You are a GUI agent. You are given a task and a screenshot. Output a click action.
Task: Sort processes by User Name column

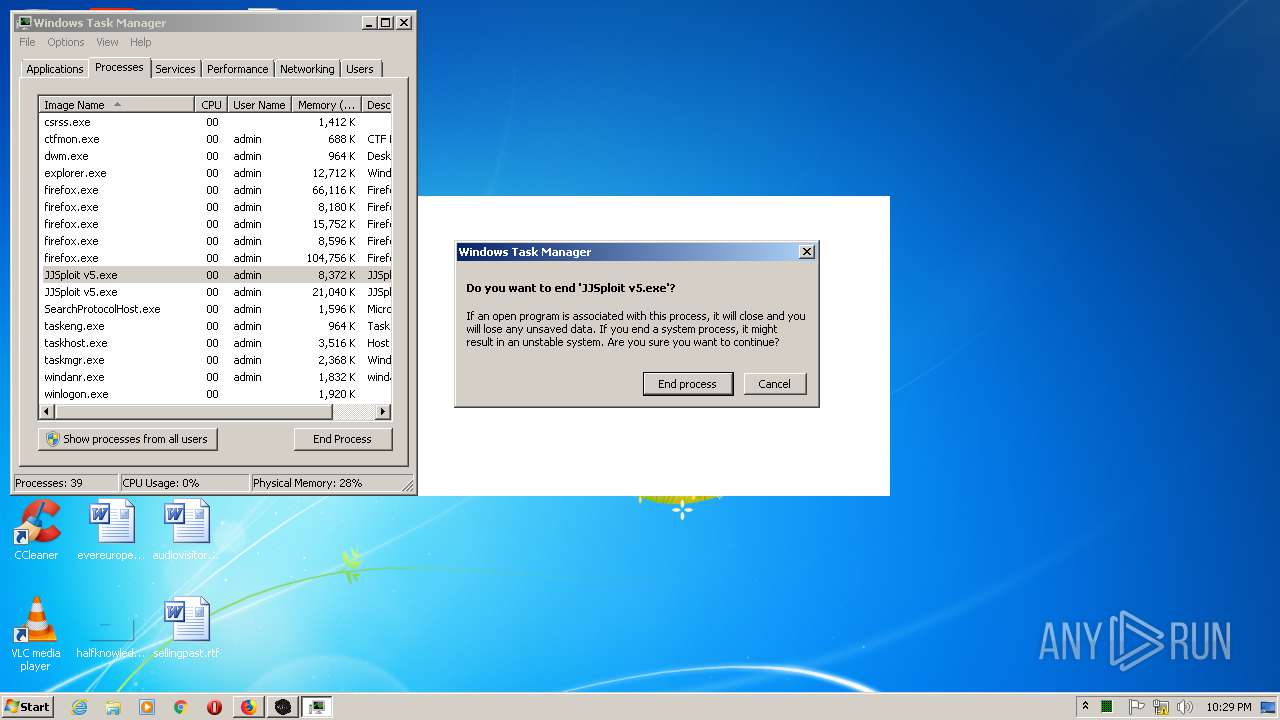[x=259, y=105]
